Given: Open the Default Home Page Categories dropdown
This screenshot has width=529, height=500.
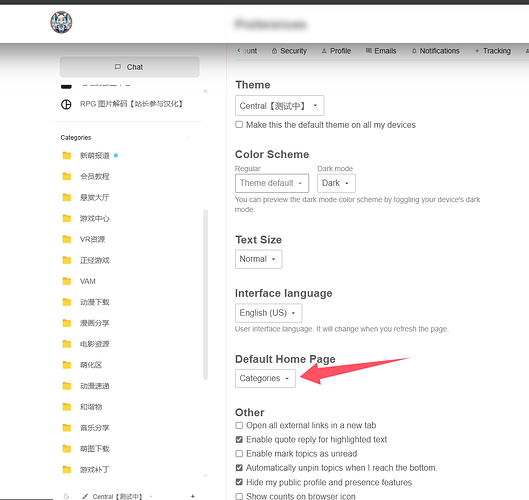Looking at the screenshot, I should [265, 378].
